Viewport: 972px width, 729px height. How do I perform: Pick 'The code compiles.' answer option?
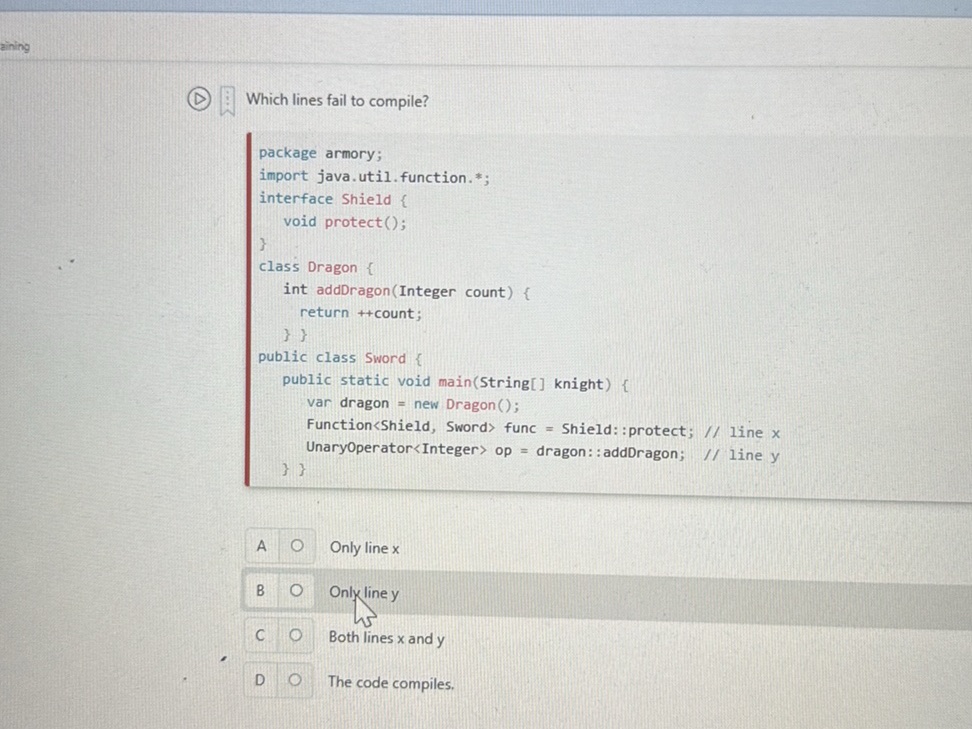pyautogui.click(x=391, y=683)
